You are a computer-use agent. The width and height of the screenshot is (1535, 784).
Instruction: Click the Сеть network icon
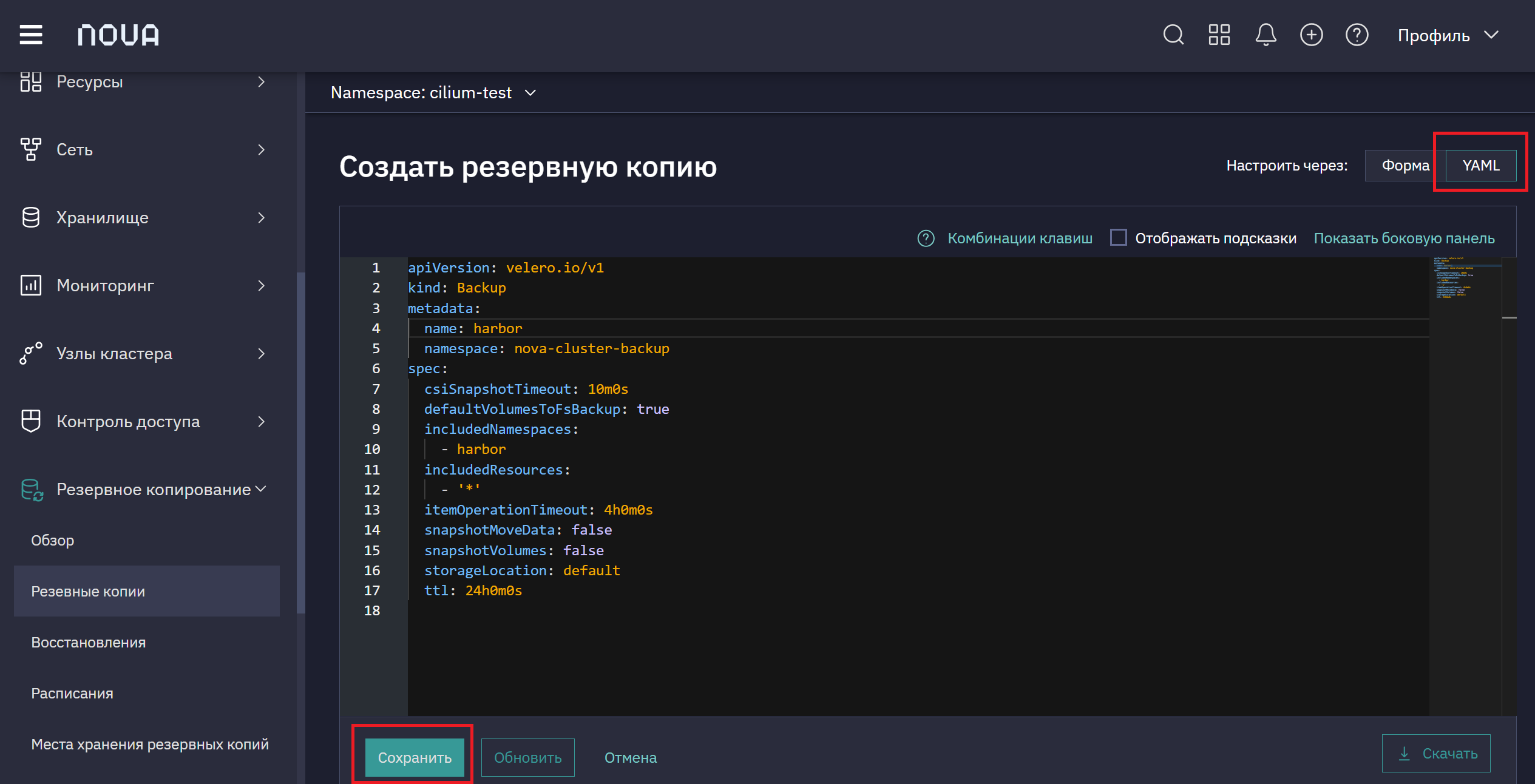[x=31, y=149]
